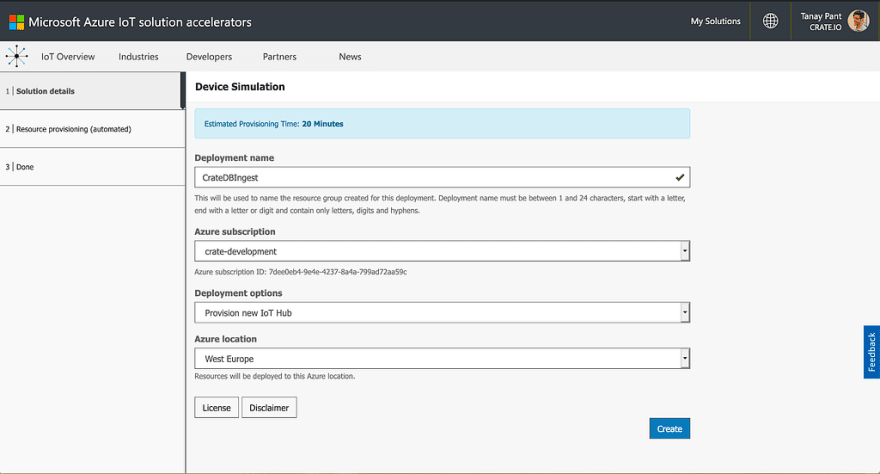Expand the Azure location dropdown

coord(442,358)
